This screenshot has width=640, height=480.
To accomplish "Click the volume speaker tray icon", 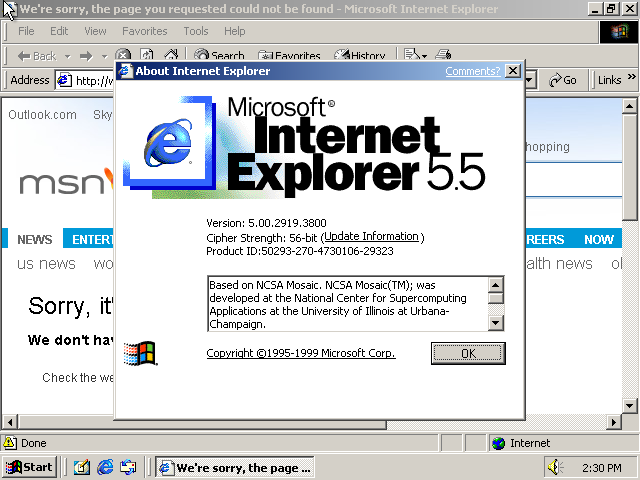I will pyautogui.click(x=555, y=467).
